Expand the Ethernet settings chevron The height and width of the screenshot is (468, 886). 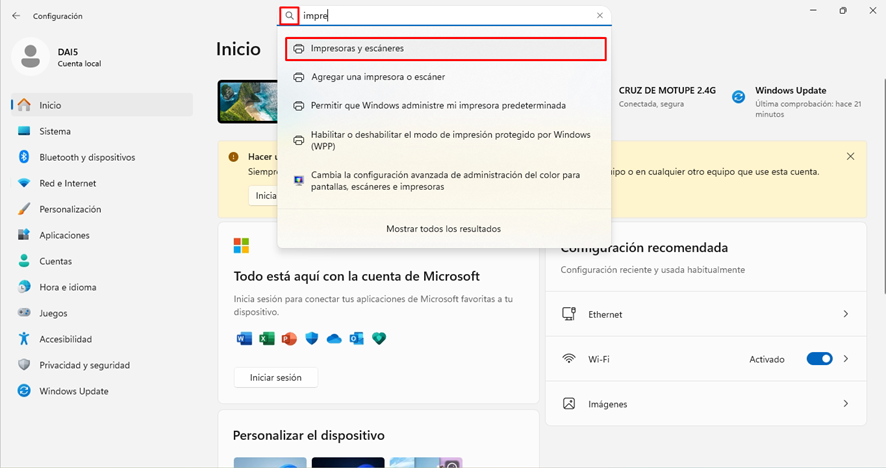click(x=845, y=314)
